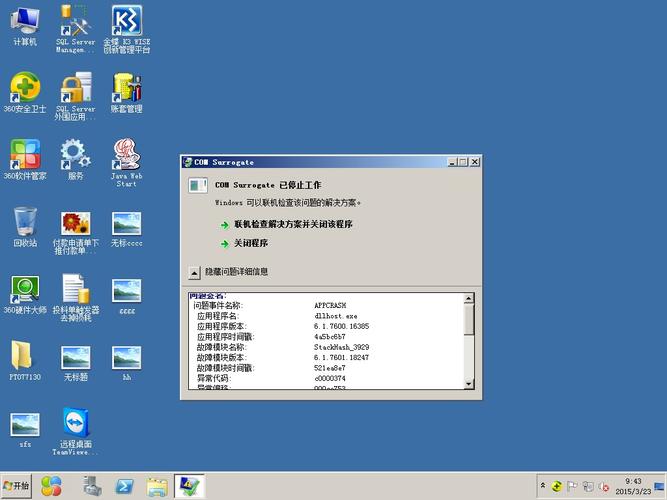This screenshot has height=500, width=667.
Task: Collapse 隐藏问题详细信息 details section
Action: tap(195, 272)
